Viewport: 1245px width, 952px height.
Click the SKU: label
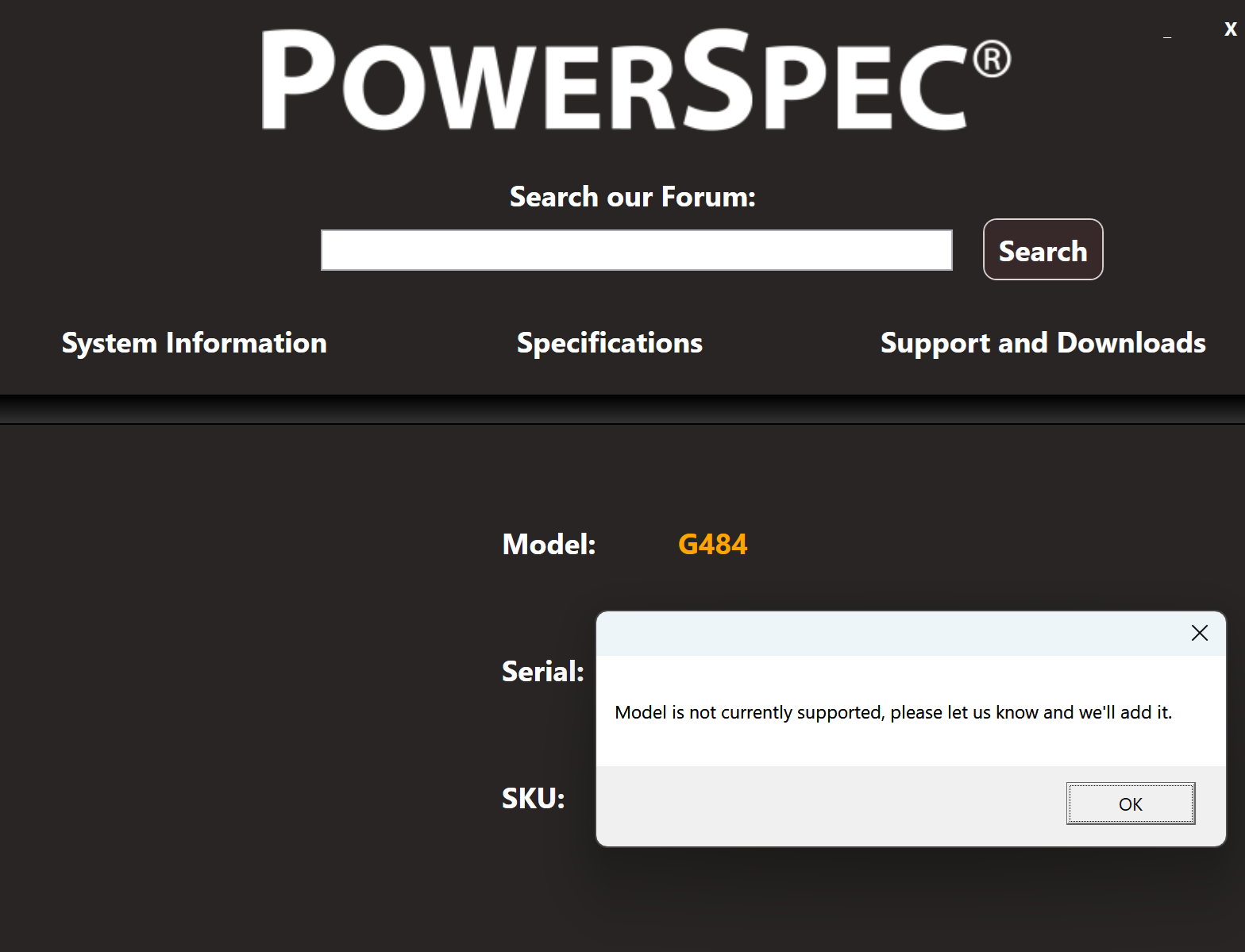pyautogui.click(x=533, y=799)
